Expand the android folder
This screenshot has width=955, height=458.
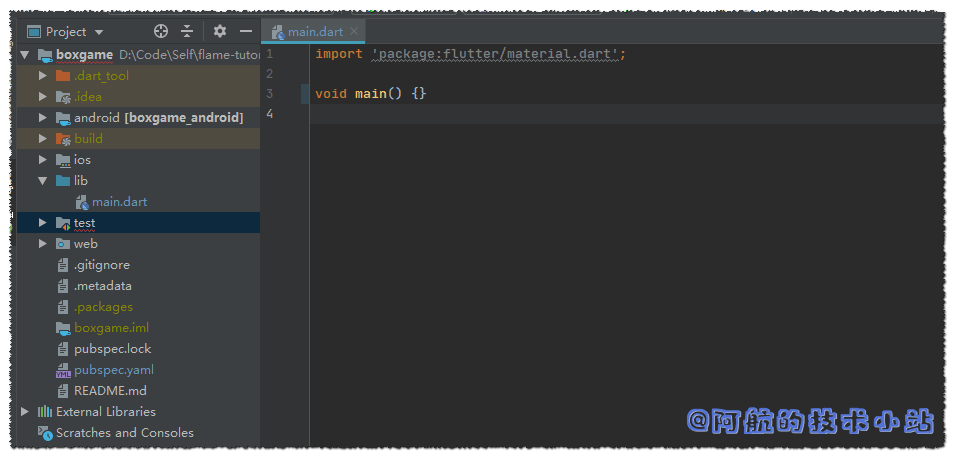(x=42, y=118)
